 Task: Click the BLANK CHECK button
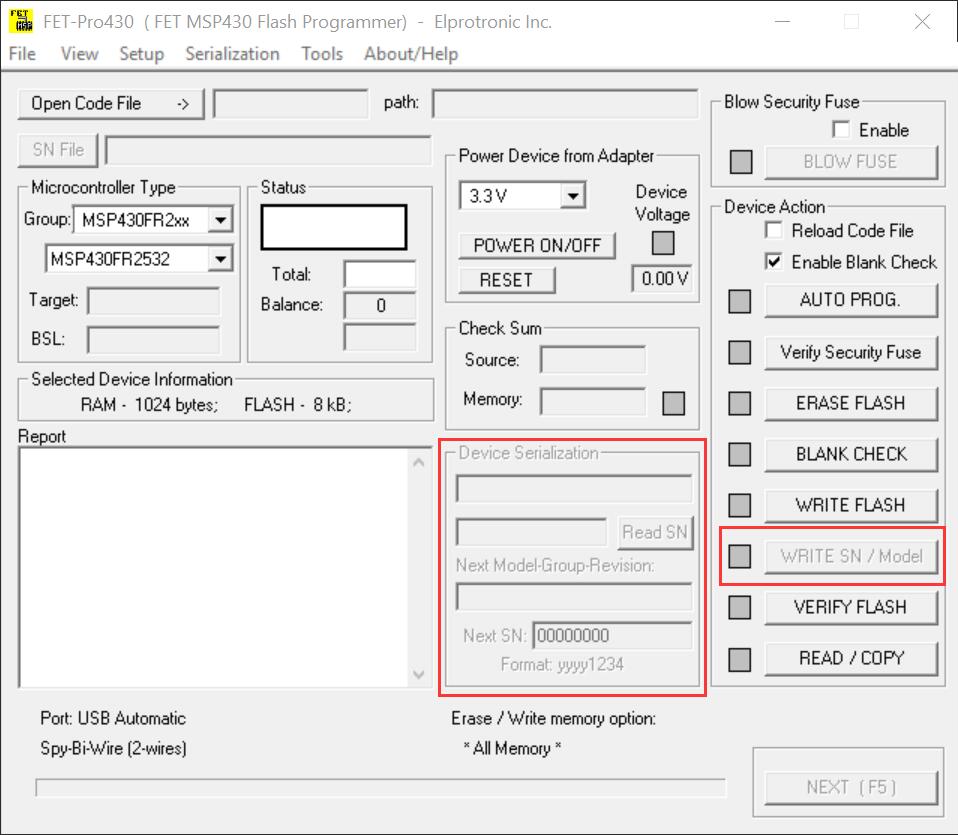click(x=850, y=454)
